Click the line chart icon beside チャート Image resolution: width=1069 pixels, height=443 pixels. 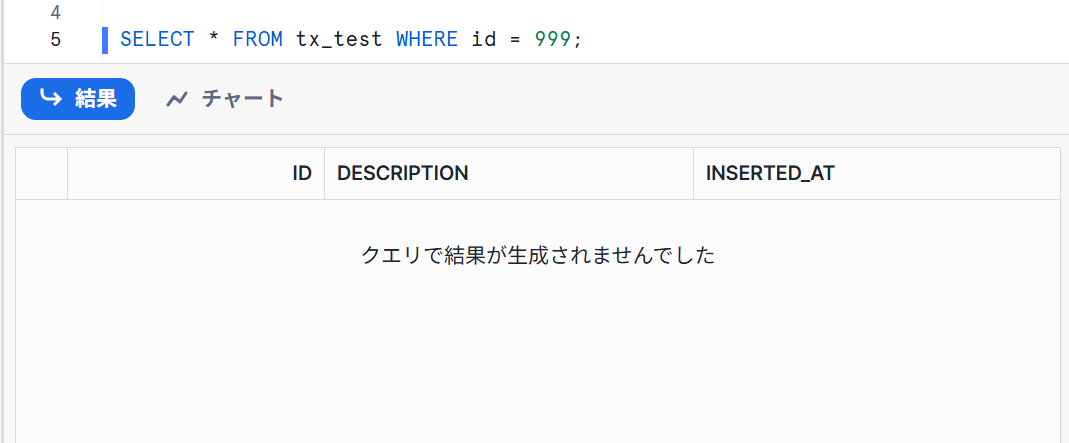177,98
